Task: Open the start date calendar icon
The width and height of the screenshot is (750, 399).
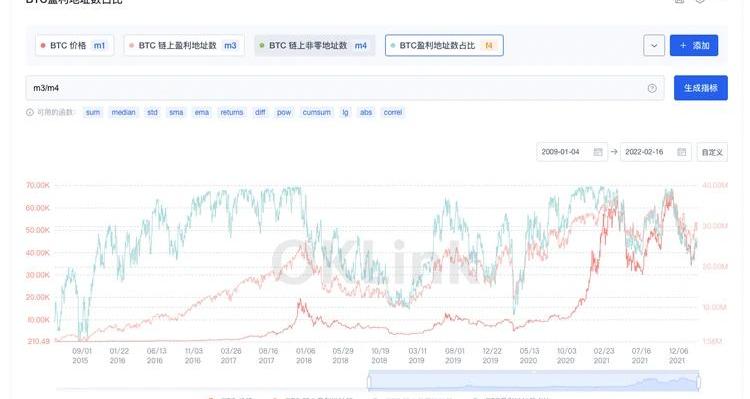Action: pos(598,152)
